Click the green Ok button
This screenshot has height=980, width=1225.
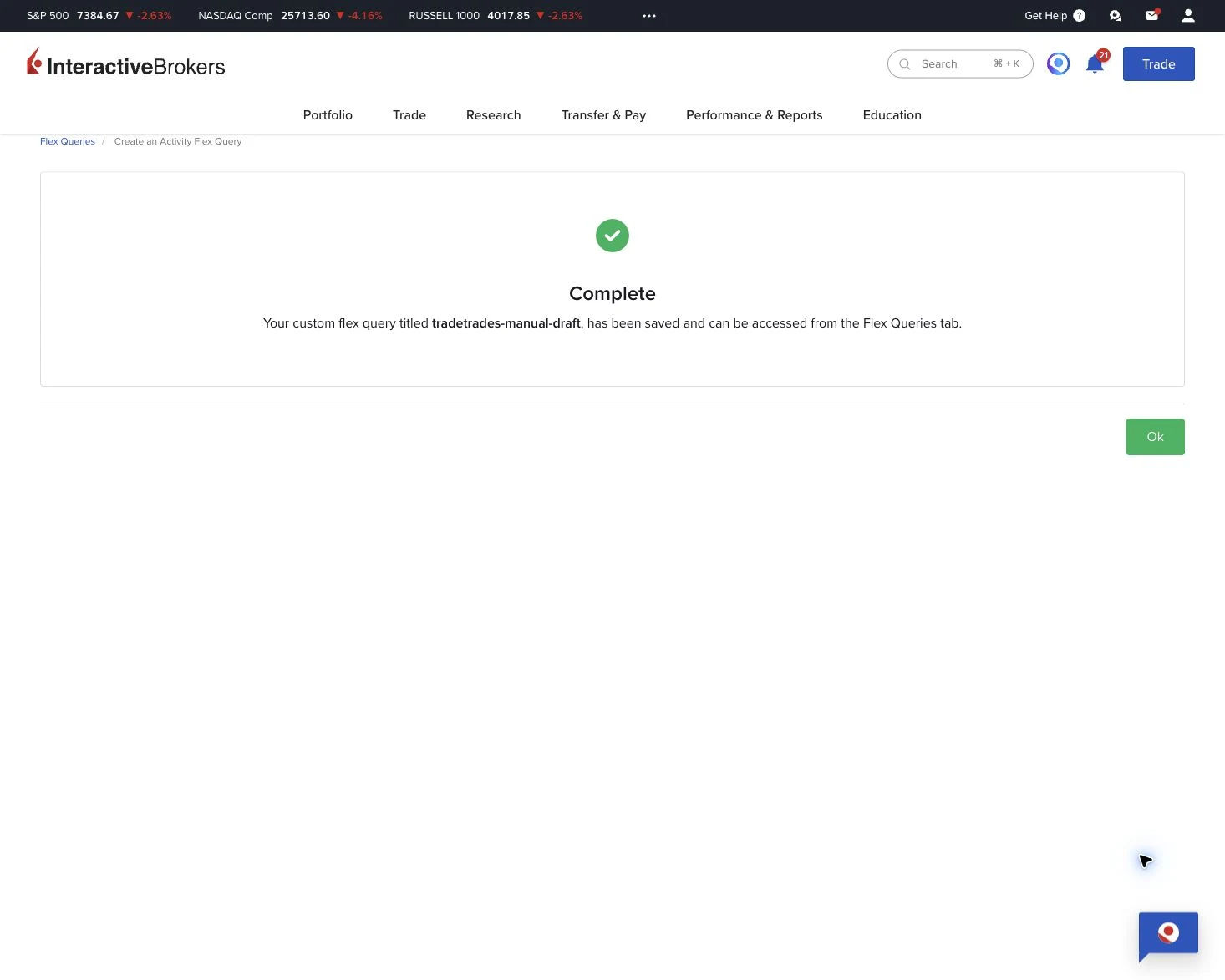pyautogui.click(x=1155, y=437)
